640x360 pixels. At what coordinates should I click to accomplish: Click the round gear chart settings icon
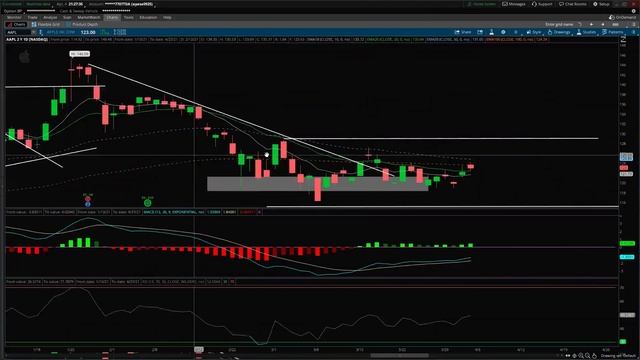click(503, 32)
